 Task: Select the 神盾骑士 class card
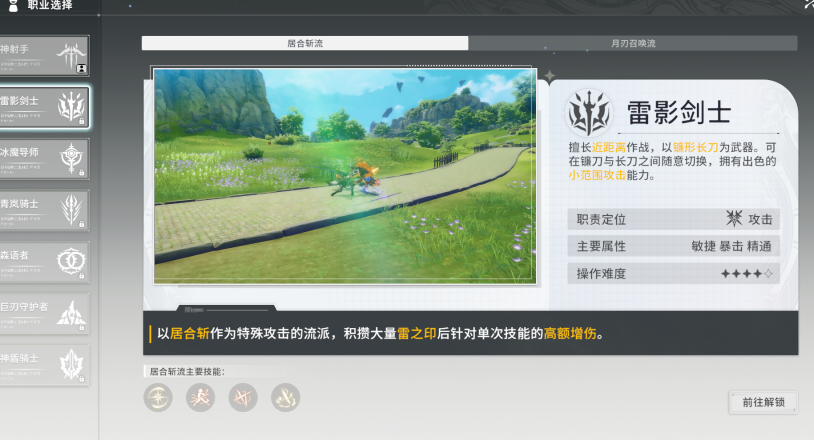coord(44,365)
